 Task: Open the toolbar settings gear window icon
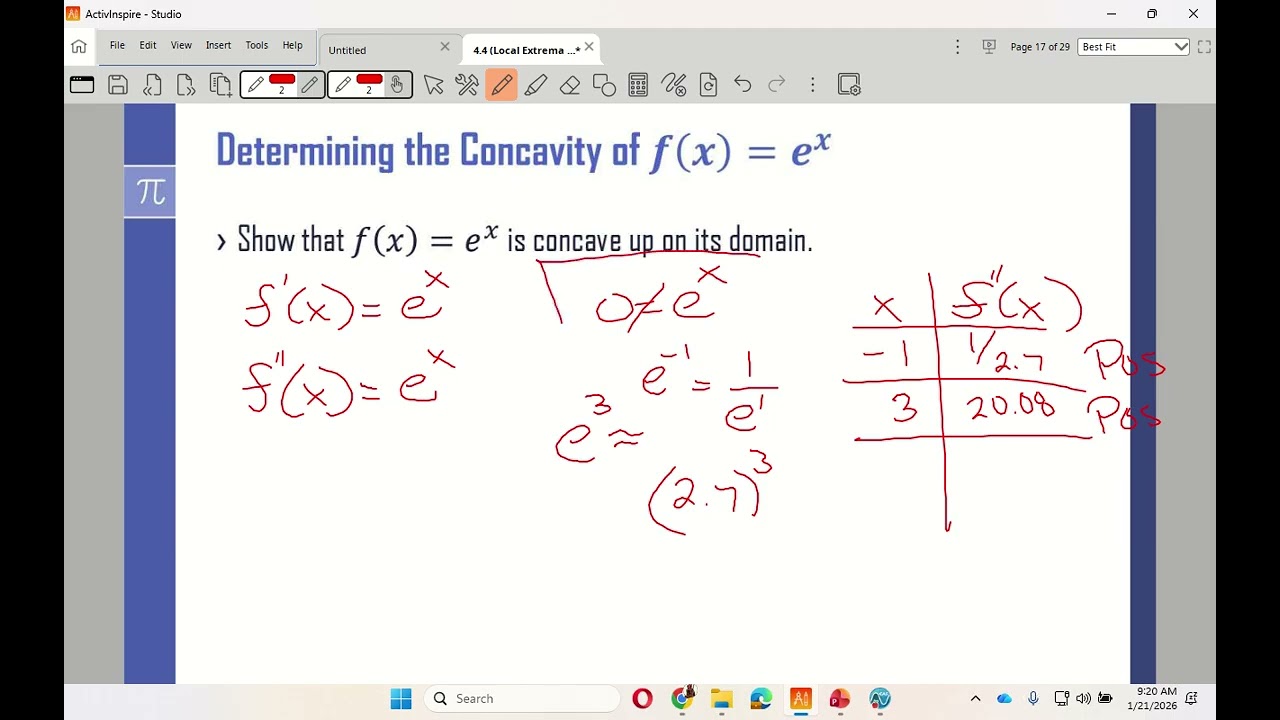[849, 85]
